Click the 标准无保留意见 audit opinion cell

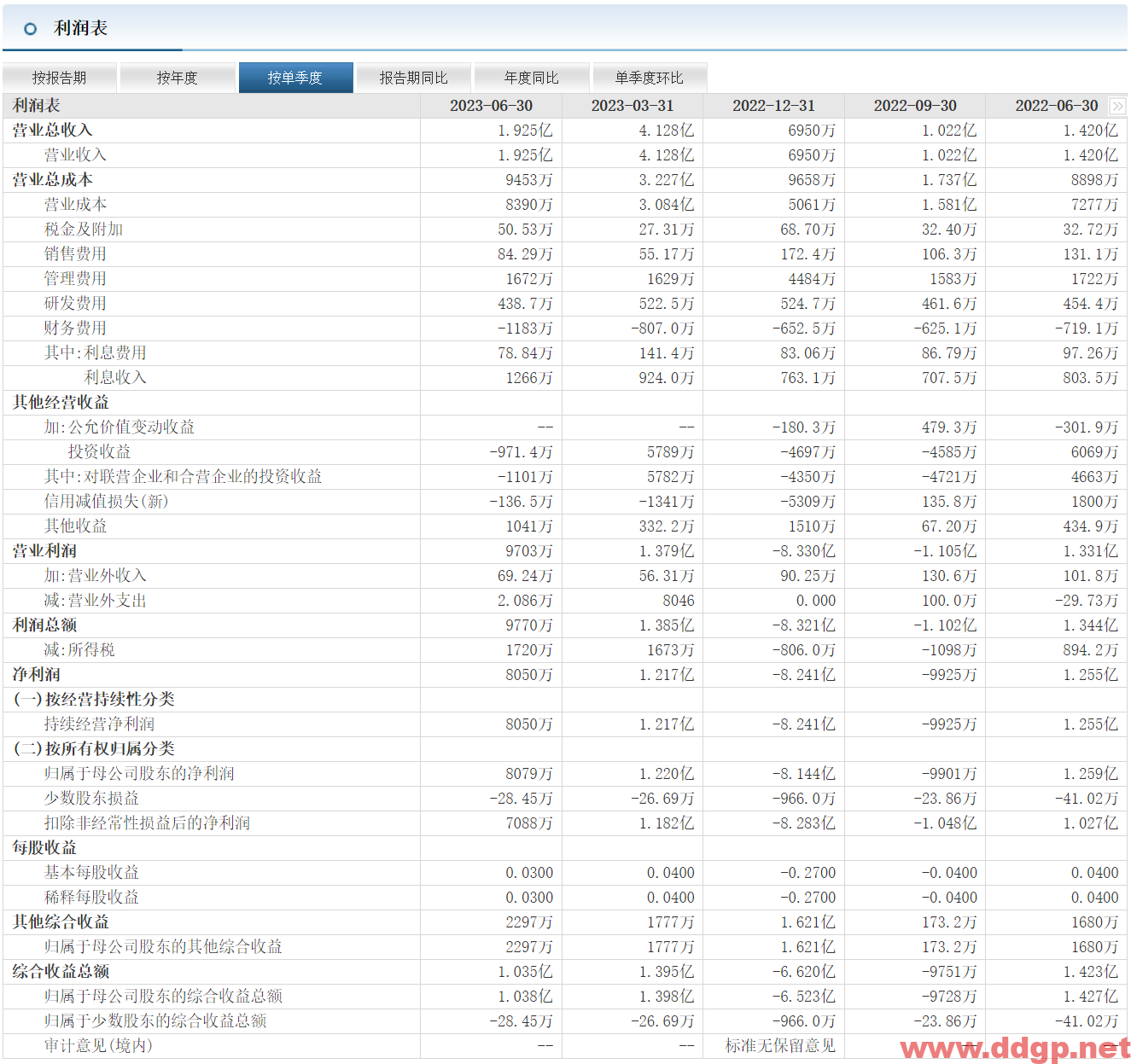(780, 1046)
